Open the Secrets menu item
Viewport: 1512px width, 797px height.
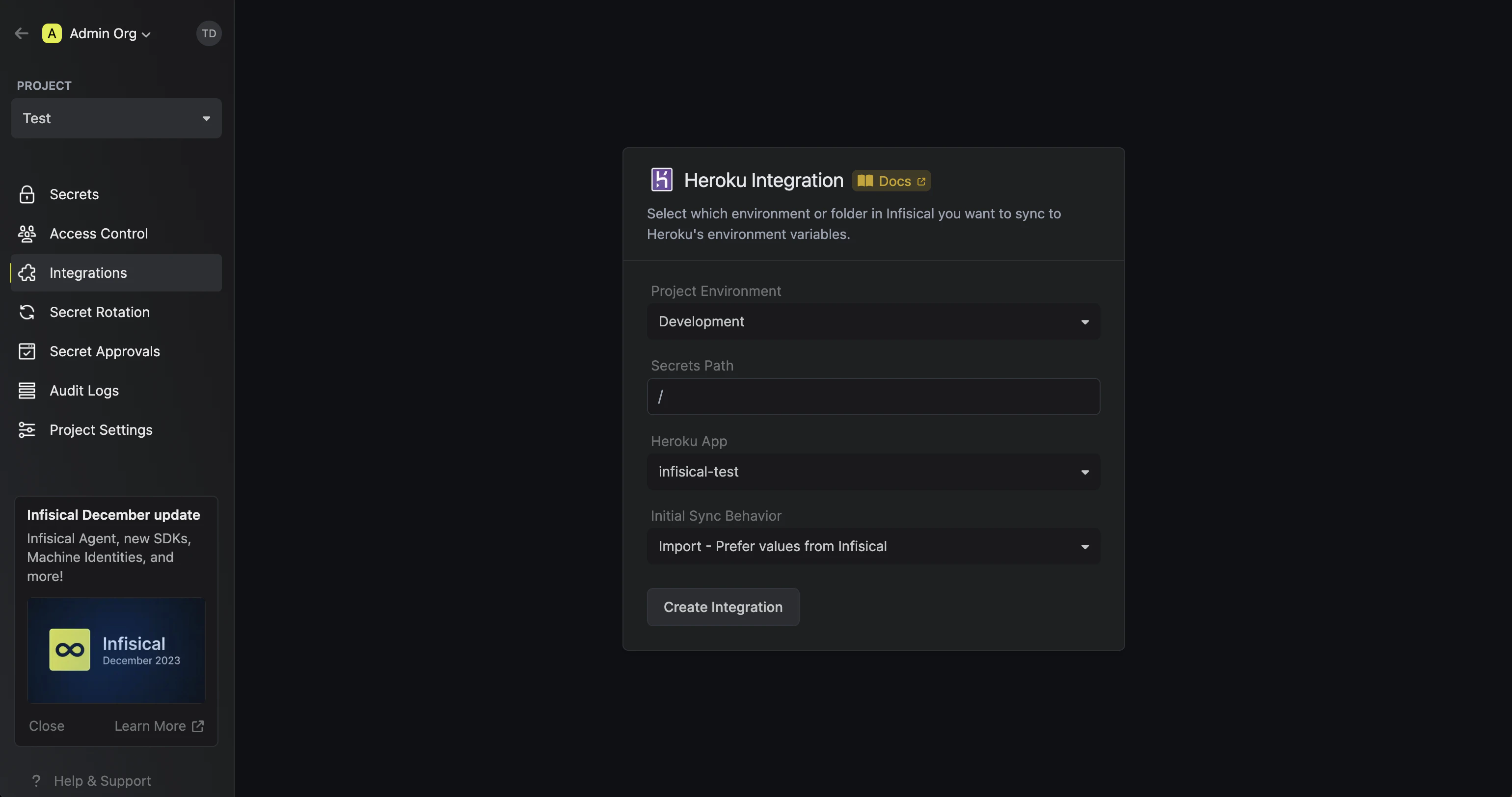(116, 194)
